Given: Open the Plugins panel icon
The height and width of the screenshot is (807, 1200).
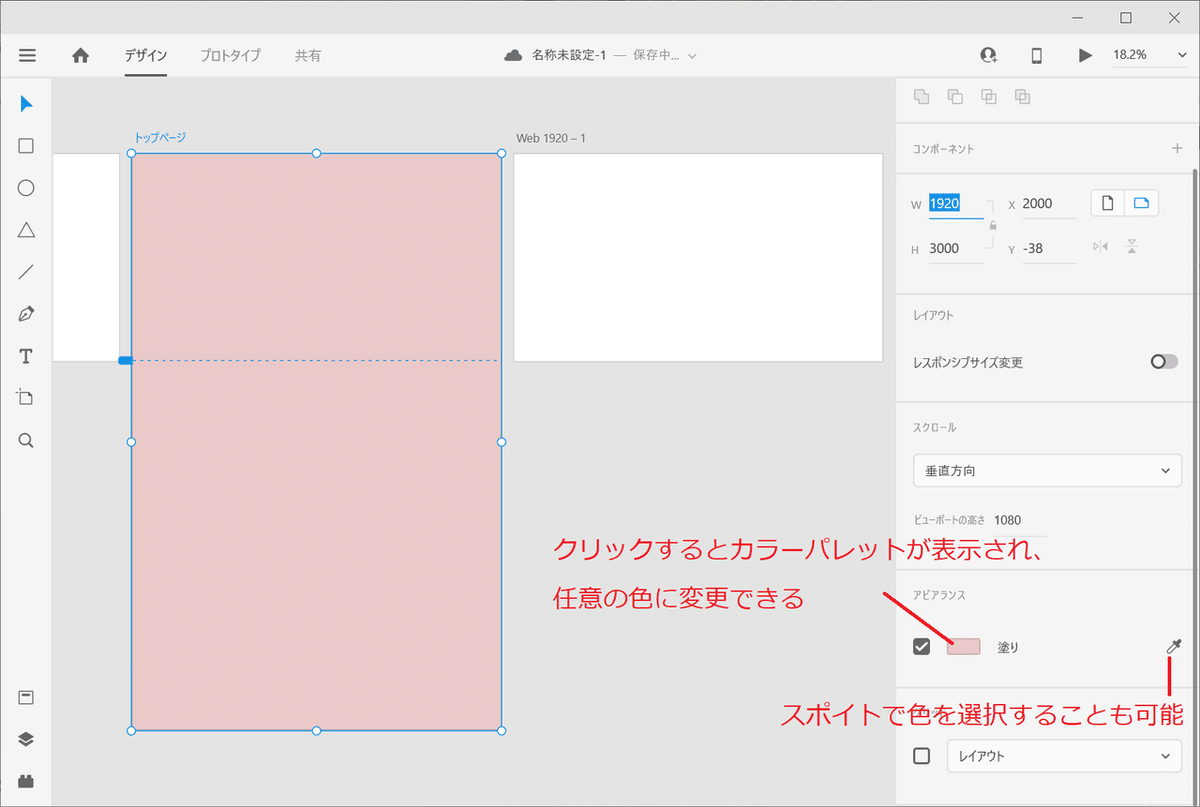Looking at the screenshot, I should point(27,781).
